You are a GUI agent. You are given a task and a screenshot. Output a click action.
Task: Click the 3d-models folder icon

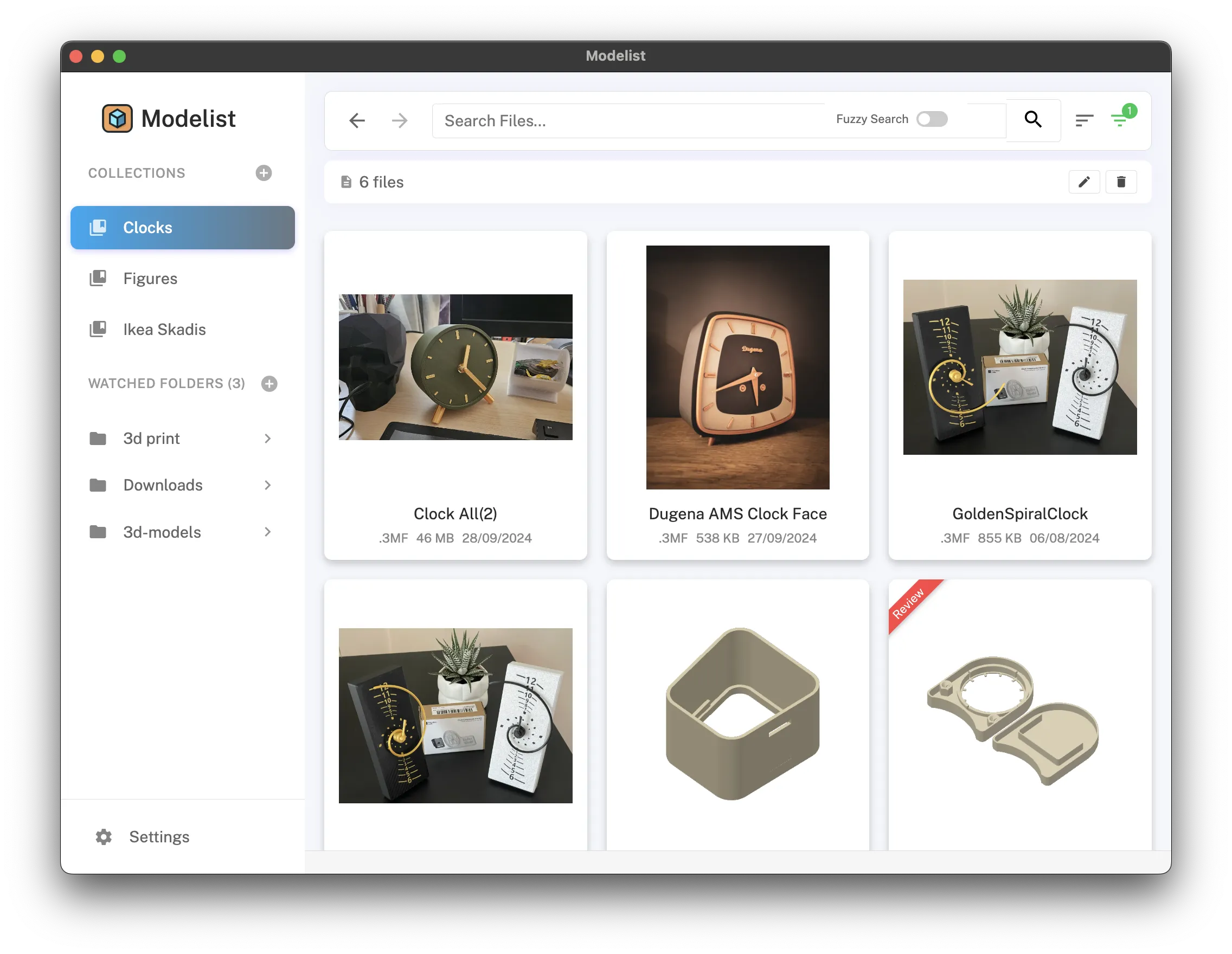(x=98, y=532)
